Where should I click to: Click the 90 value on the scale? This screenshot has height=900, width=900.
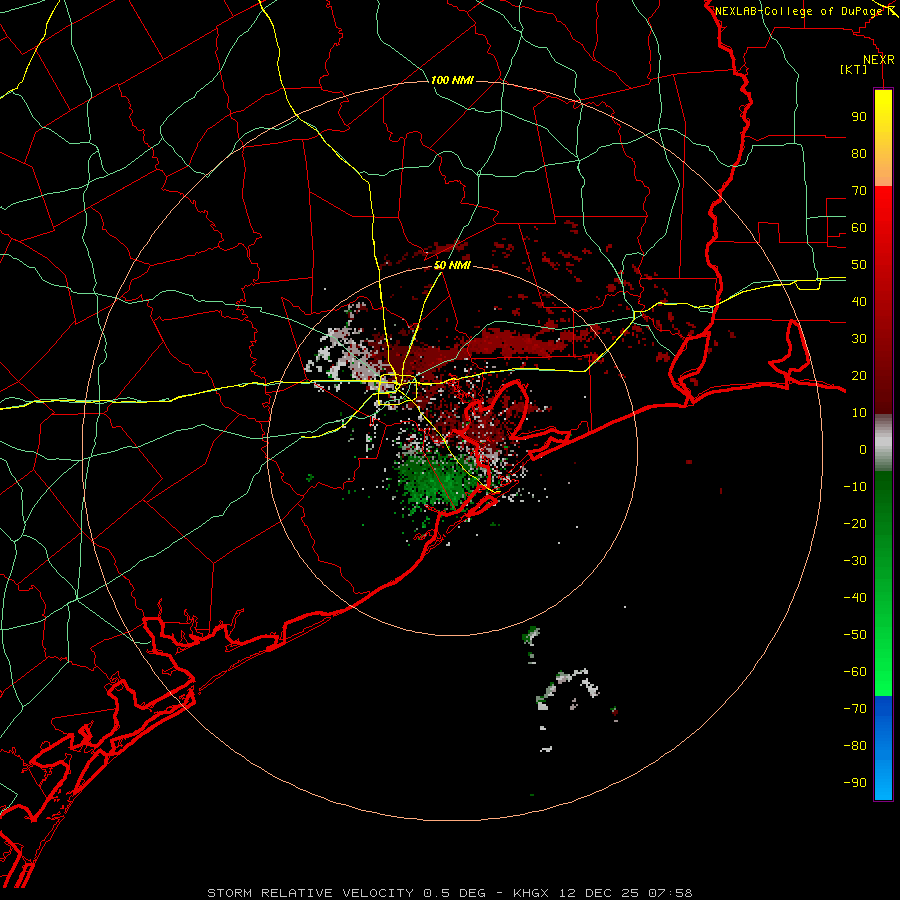click(x=859, y=117)
